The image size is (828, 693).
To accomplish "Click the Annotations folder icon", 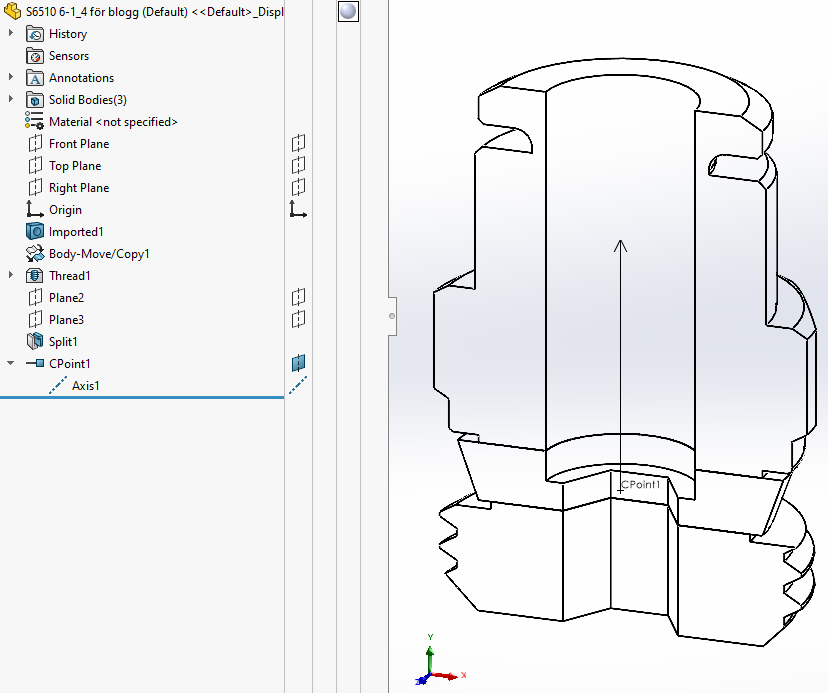I will (34, 78).
